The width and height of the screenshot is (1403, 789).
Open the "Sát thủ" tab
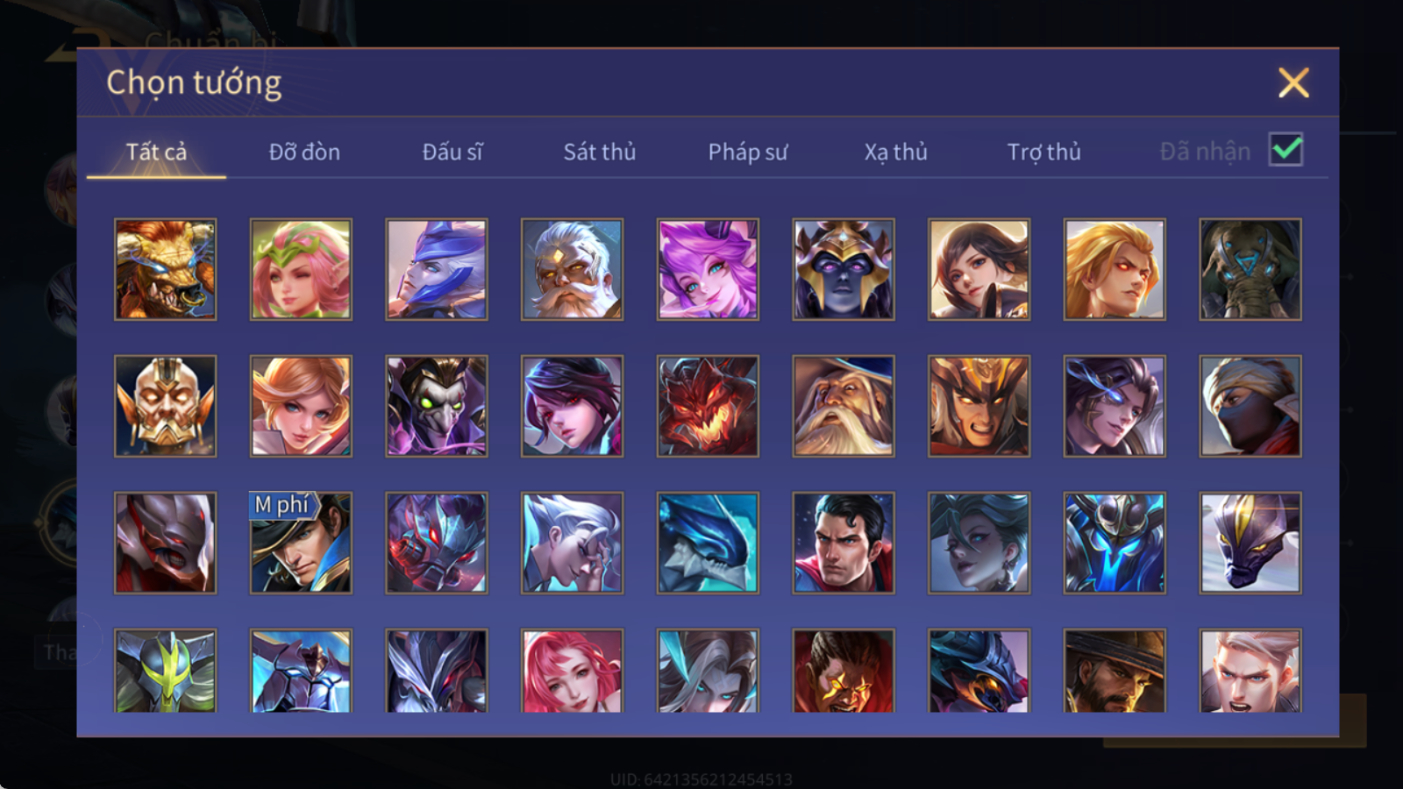[x=599, y=152]
